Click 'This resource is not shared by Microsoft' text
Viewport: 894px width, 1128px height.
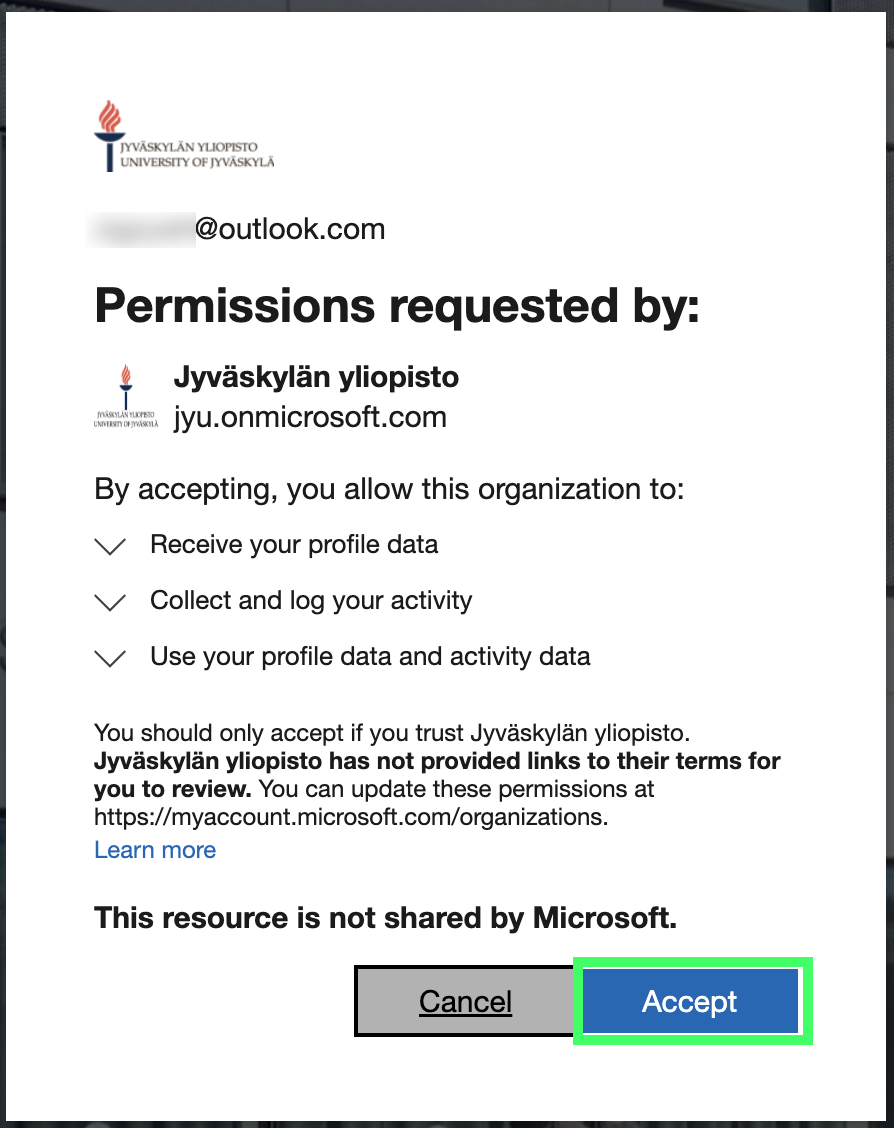point(384,917)
